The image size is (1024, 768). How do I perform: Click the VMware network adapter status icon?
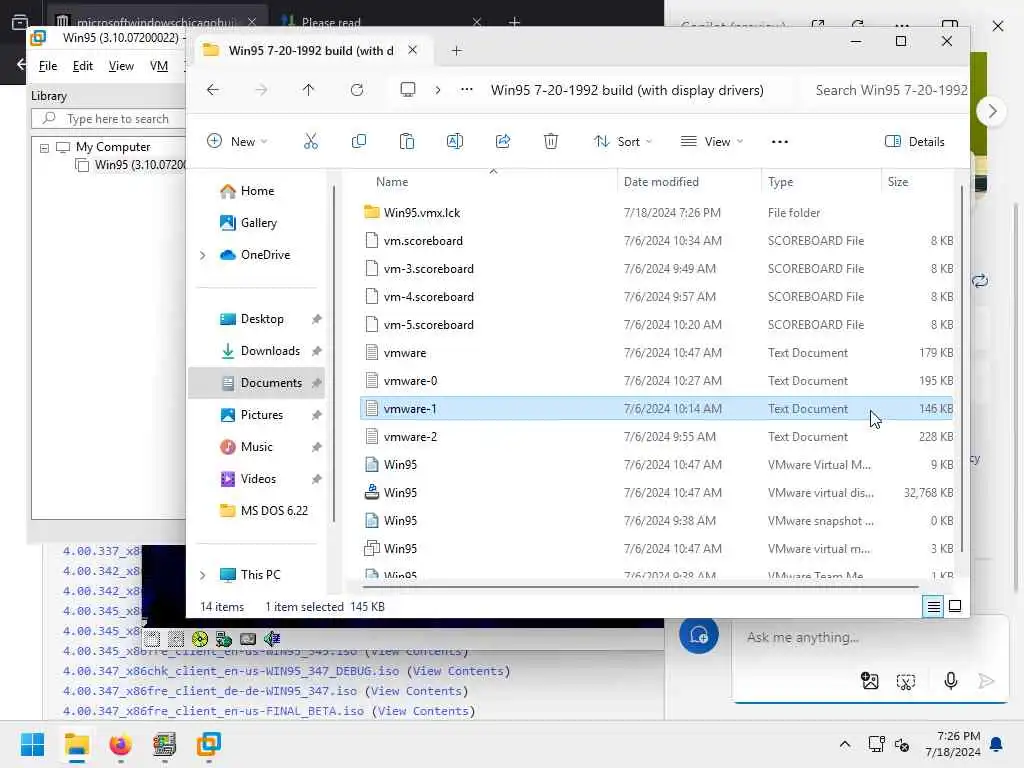point(224,639)
